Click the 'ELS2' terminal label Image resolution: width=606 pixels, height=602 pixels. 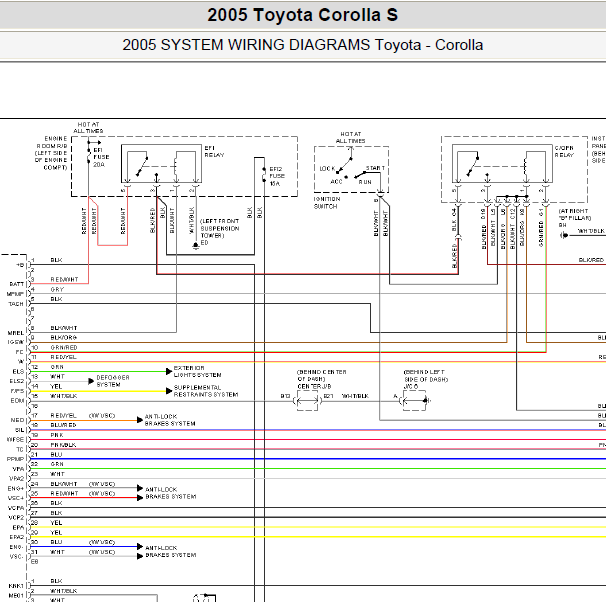point(17,381)
